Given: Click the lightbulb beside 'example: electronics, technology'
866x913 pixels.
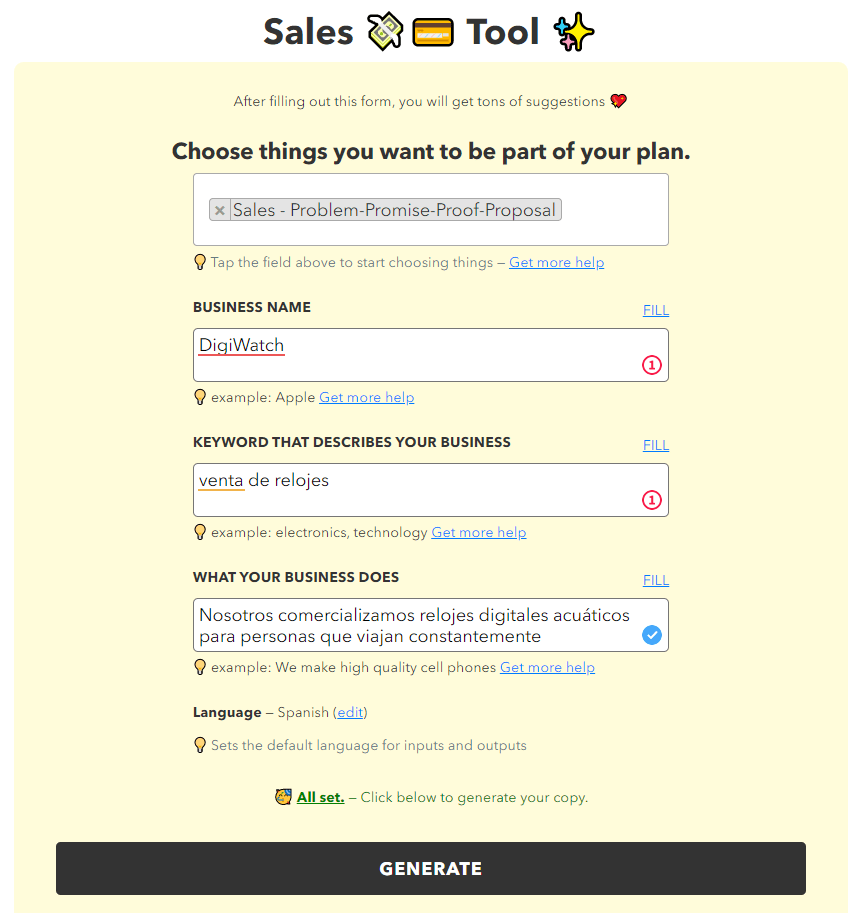Looking at the screenshot, I should [x=200, y=532].
